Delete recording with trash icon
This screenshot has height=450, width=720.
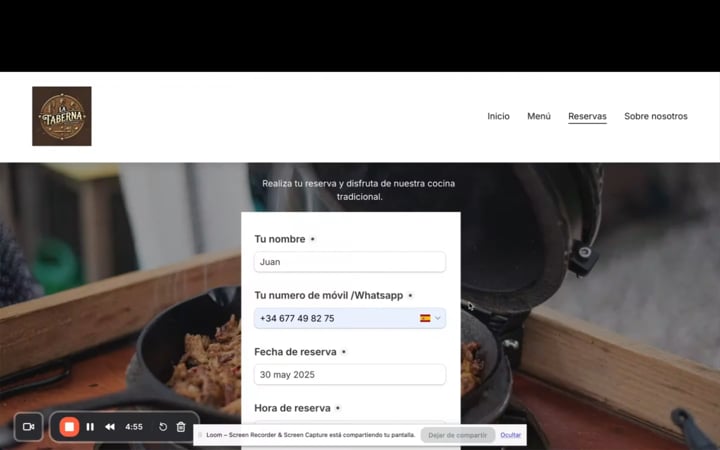pos(181,427)
